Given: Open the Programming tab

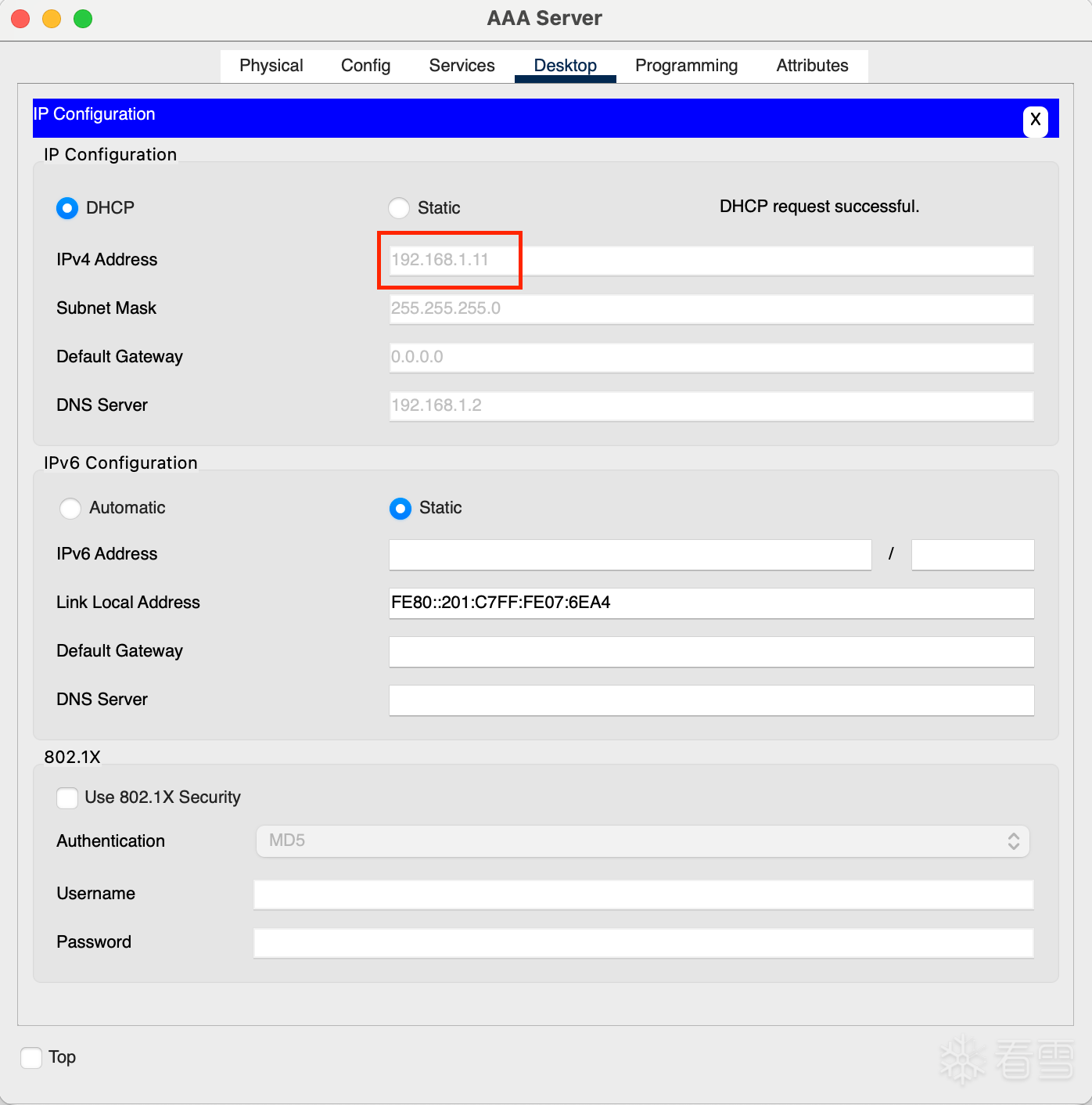Looking at the screenshot, I should (687, 66).
